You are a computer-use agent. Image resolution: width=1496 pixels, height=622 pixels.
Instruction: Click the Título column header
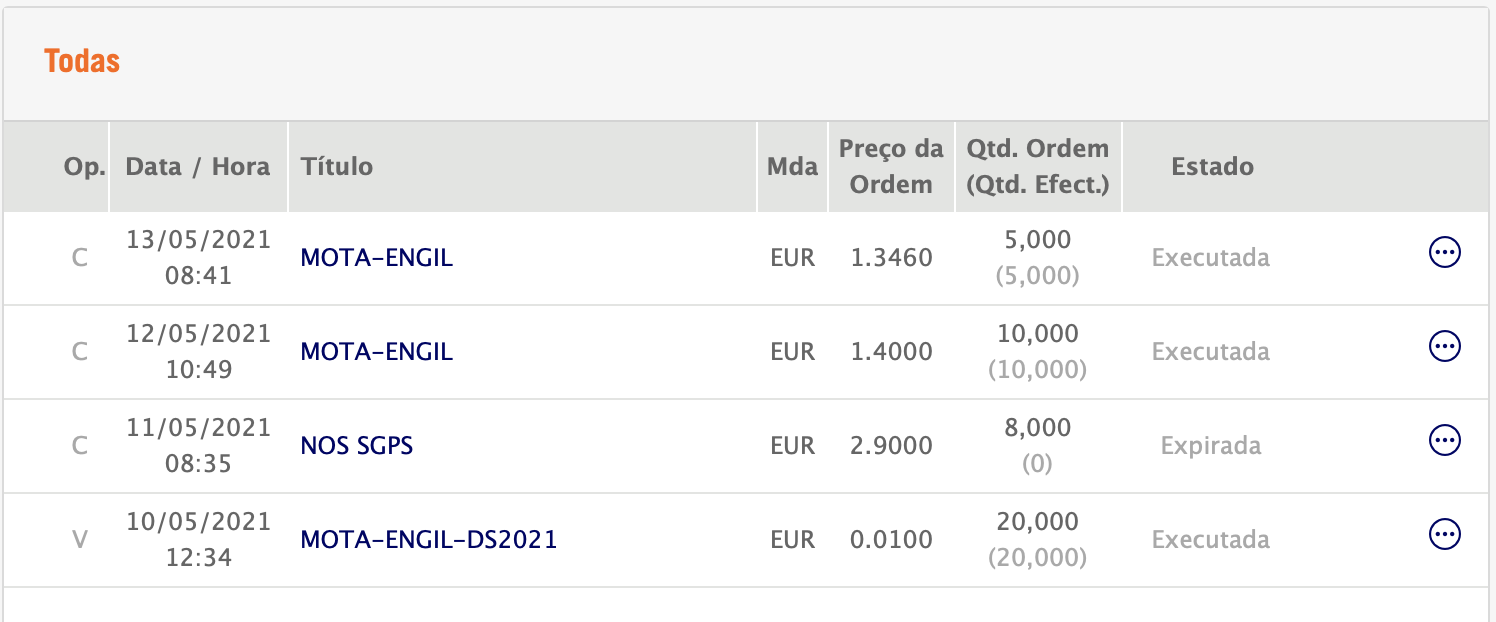(337, 166)
